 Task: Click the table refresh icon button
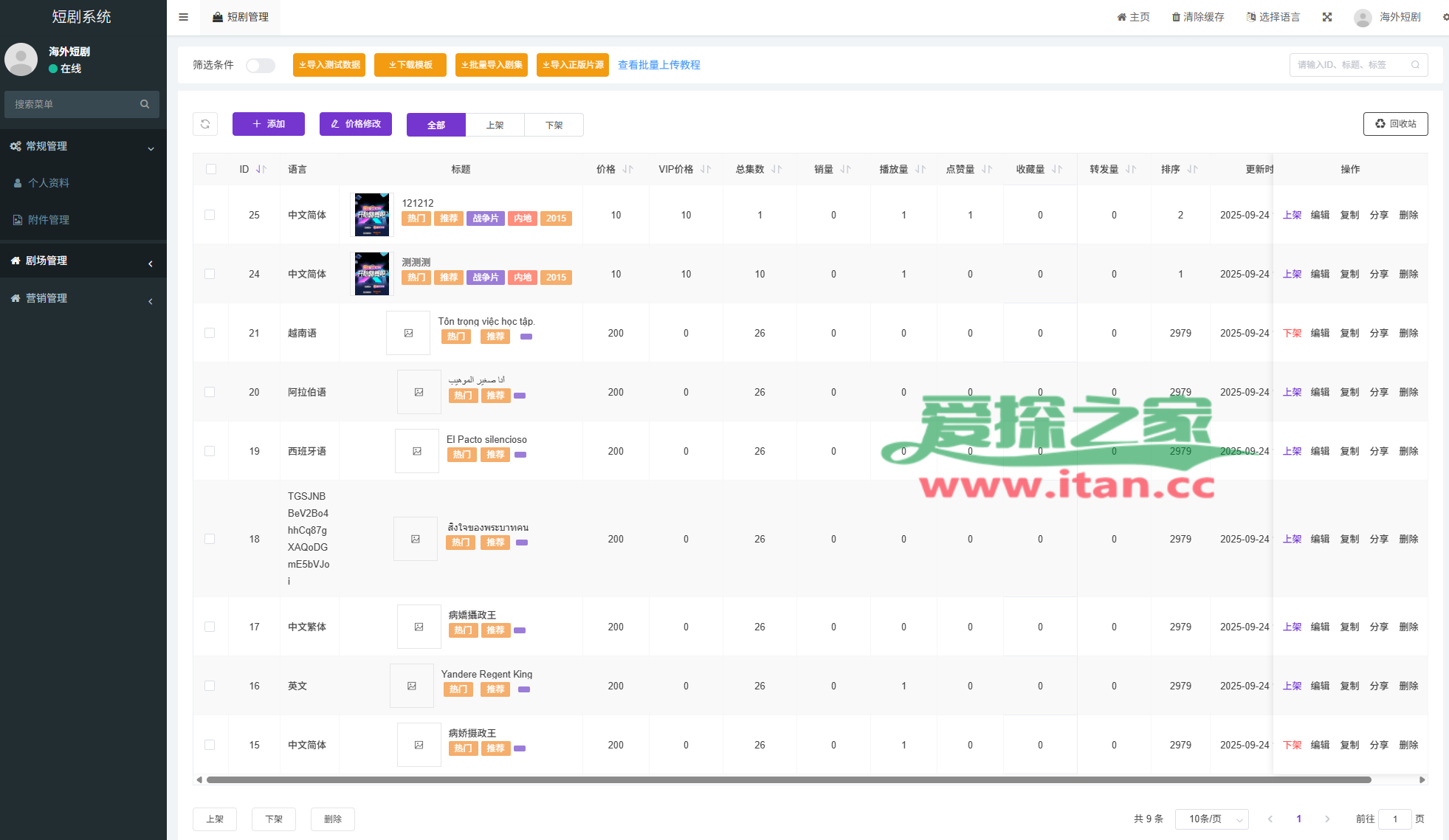[205, 124]
